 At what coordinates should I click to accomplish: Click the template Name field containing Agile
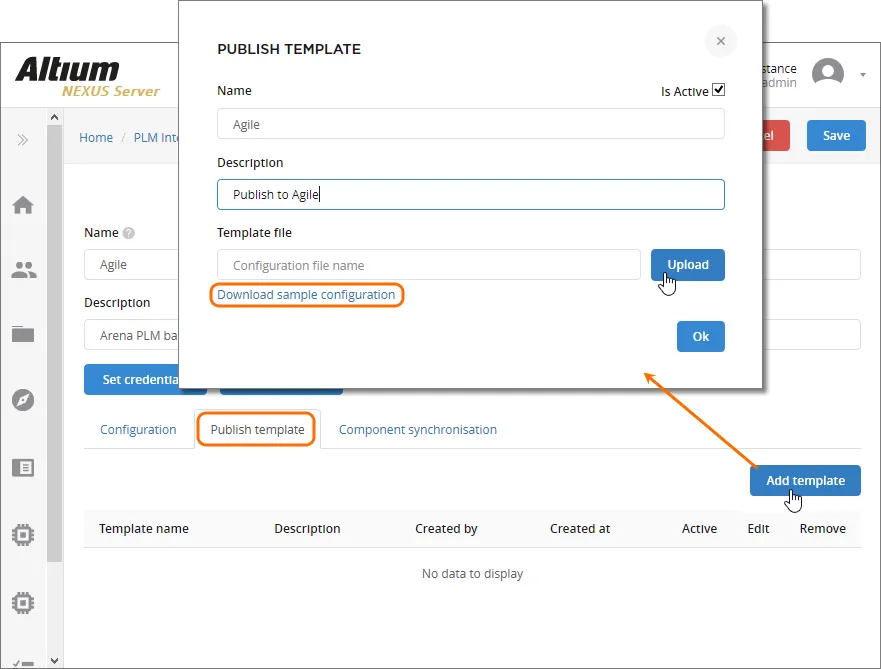click(470, 124)
